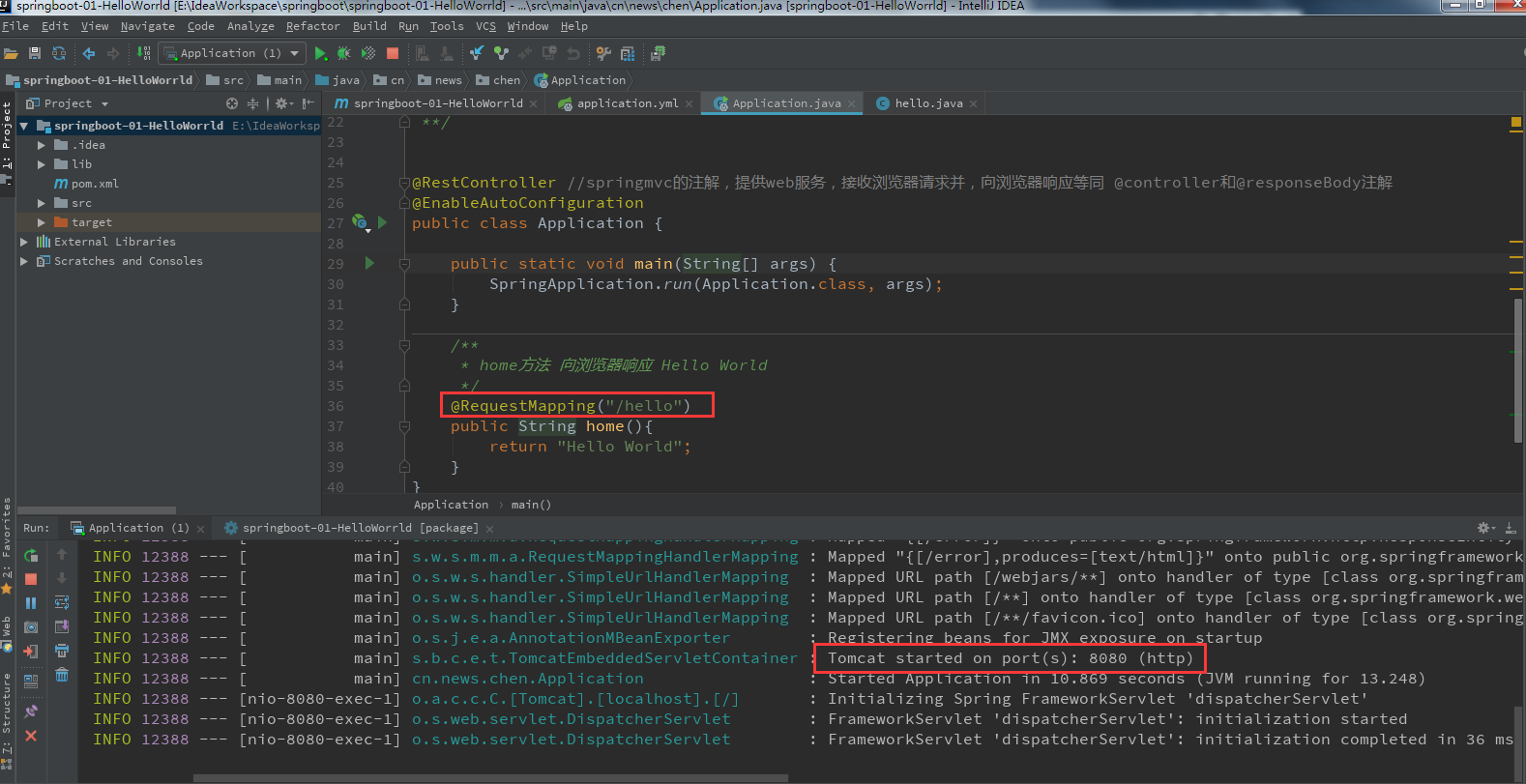
Task: Collapse all in the Project panel header
Action: click(252, 103)
